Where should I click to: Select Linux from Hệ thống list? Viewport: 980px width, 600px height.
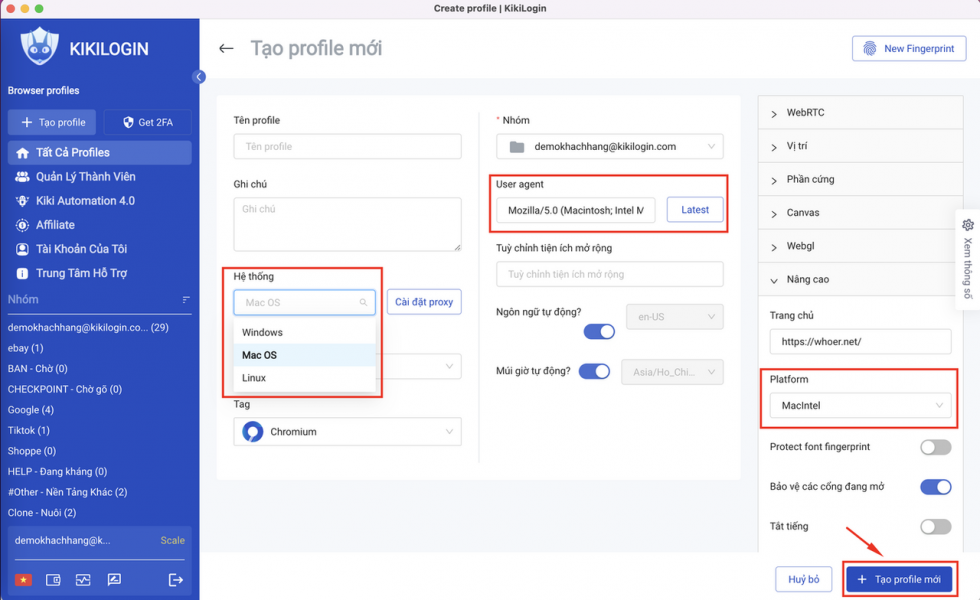(304, 378)
